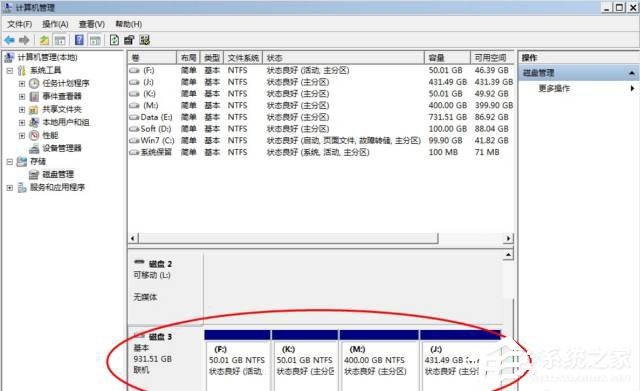Click the 计算机管理(本地) root node icon
This screenshot has width=640, height=391.
pos(9,57)
